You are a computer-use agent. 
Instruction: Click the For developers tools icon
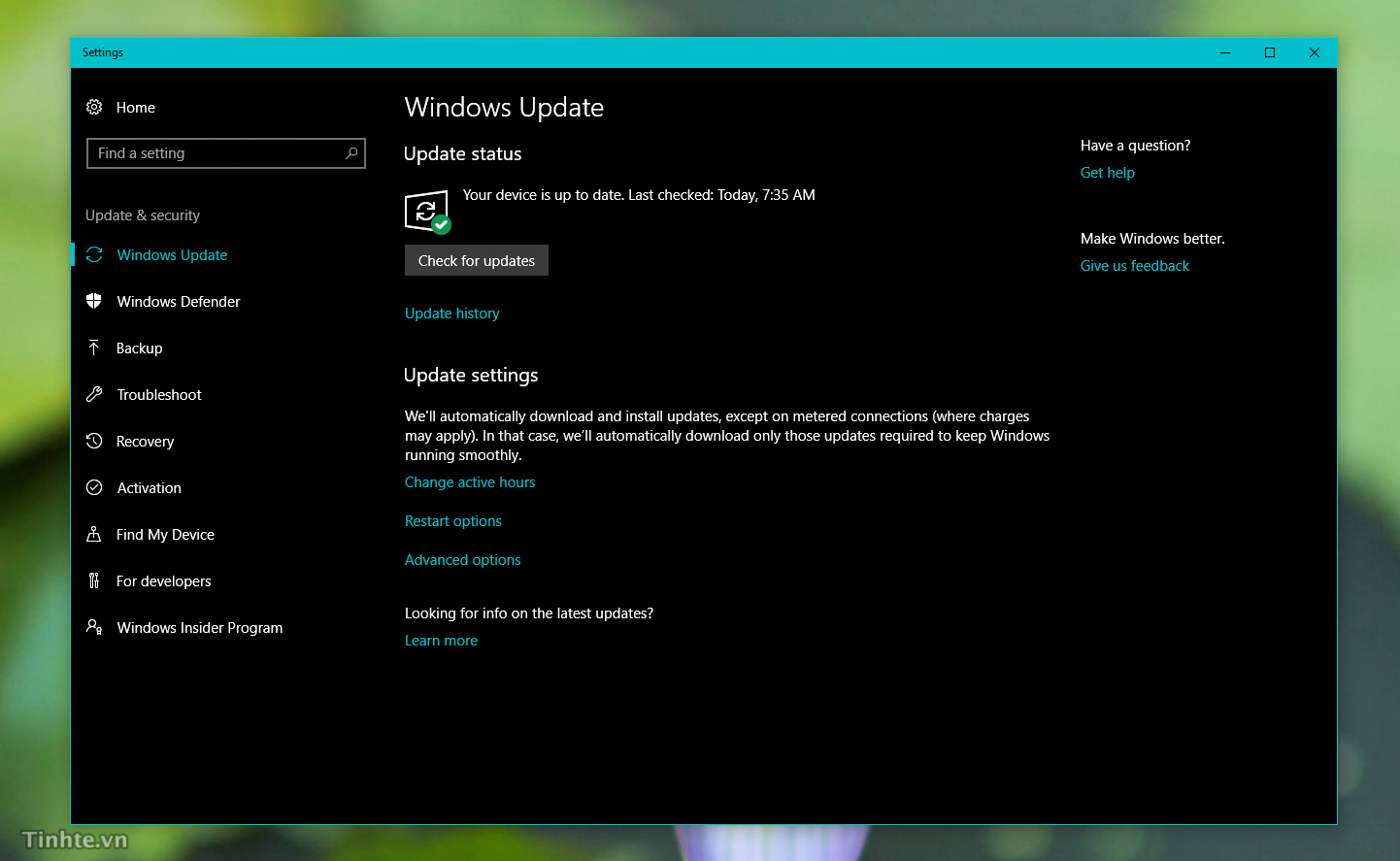pos(94,580)
